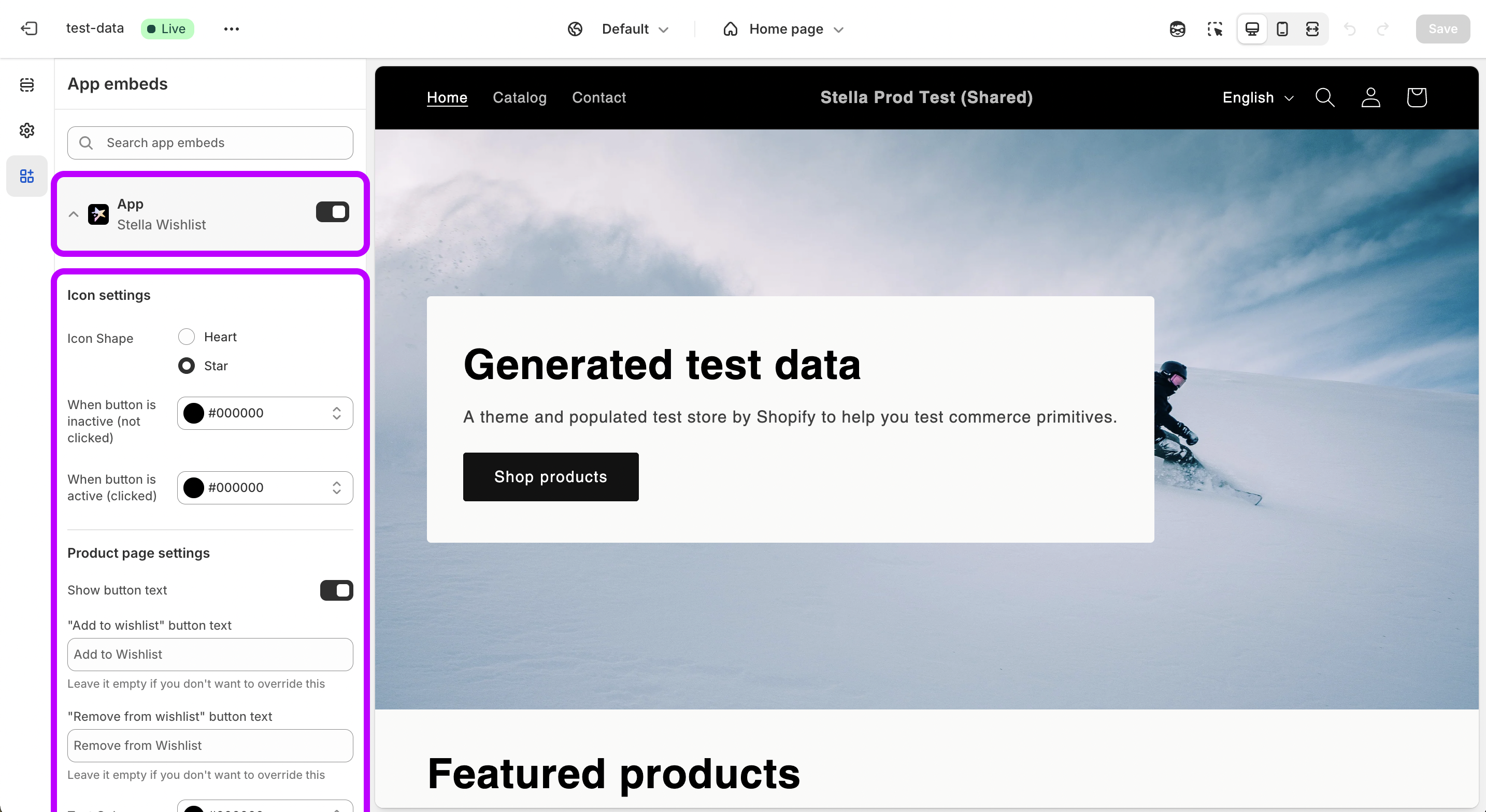The width and height of the screenshot is (1486, 812).
Task: Open the Catalog menu link
Action: coord(519,97)
